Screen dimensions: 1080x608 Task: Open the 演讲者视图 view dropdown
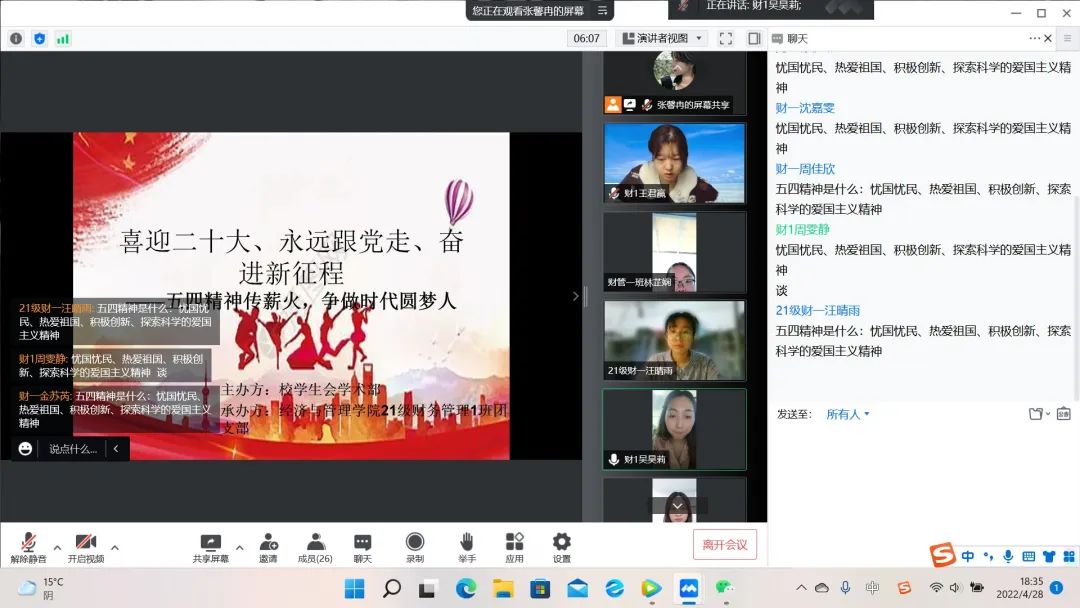[x=662, y=39]
